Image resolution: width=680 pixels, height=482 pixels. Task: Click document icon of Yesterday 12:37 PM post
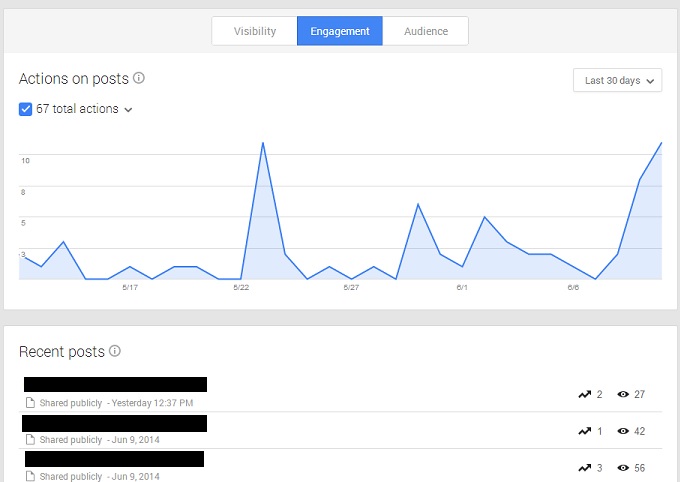coord(30,403)
